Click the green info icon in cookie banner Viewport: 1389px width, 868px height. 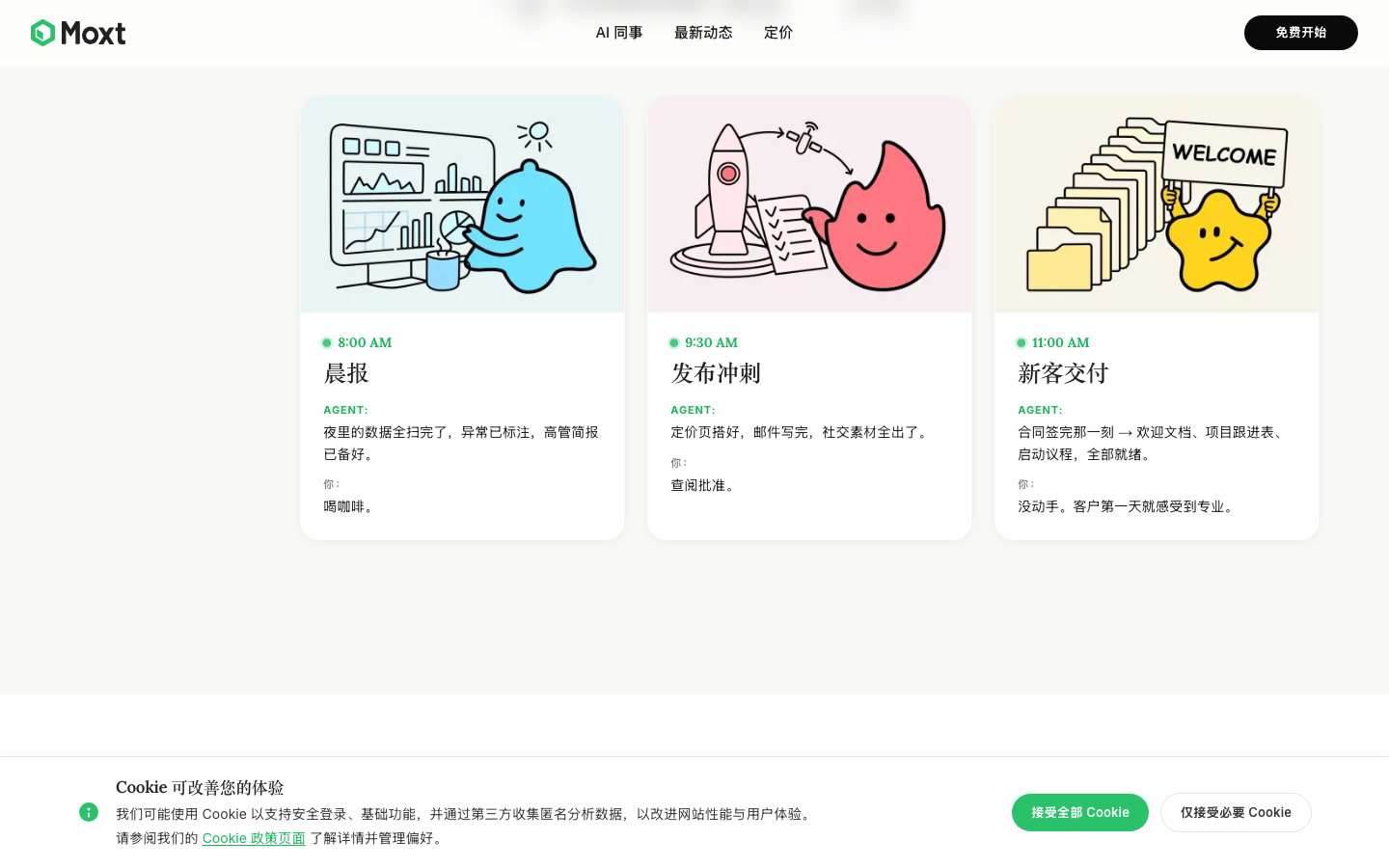(89, 812)
